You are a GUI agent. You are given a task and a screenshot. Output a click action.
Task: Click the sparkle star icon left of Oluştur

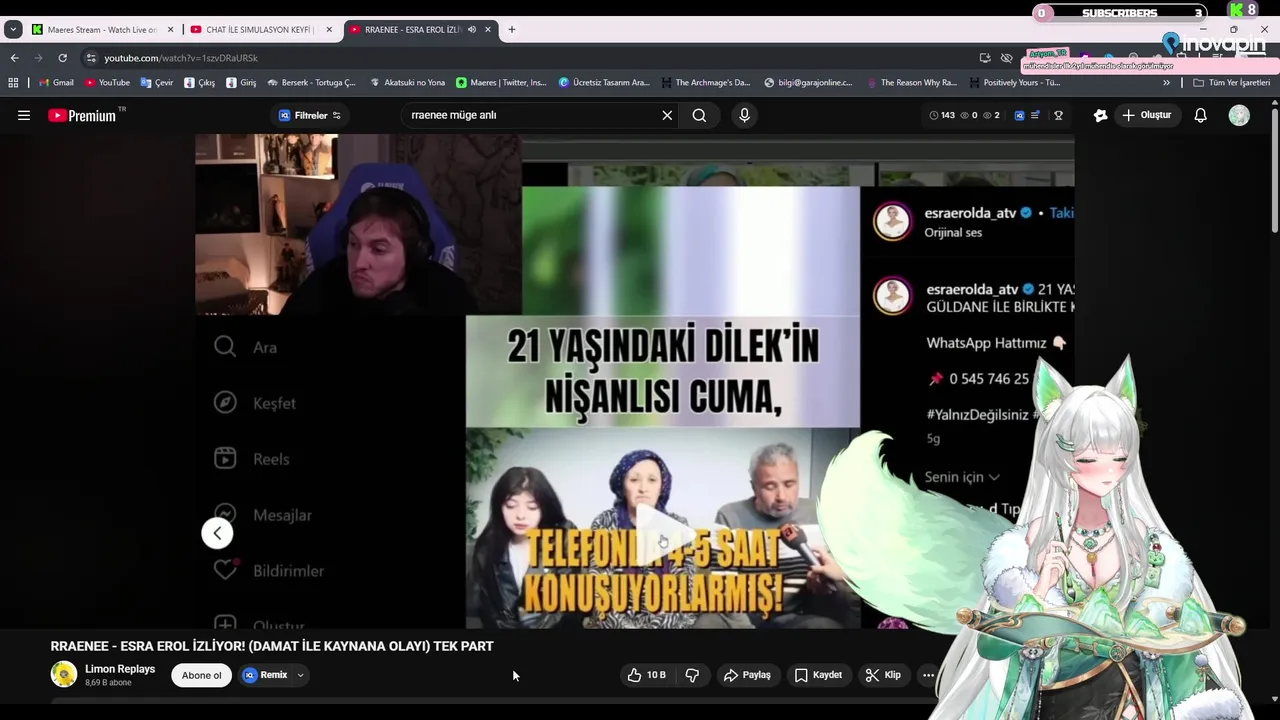coord(1100,115)
